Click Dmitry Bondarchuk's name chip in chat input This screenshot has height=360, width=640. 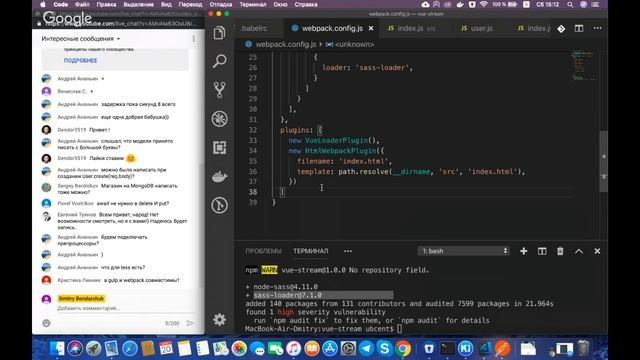coord(81,298)
